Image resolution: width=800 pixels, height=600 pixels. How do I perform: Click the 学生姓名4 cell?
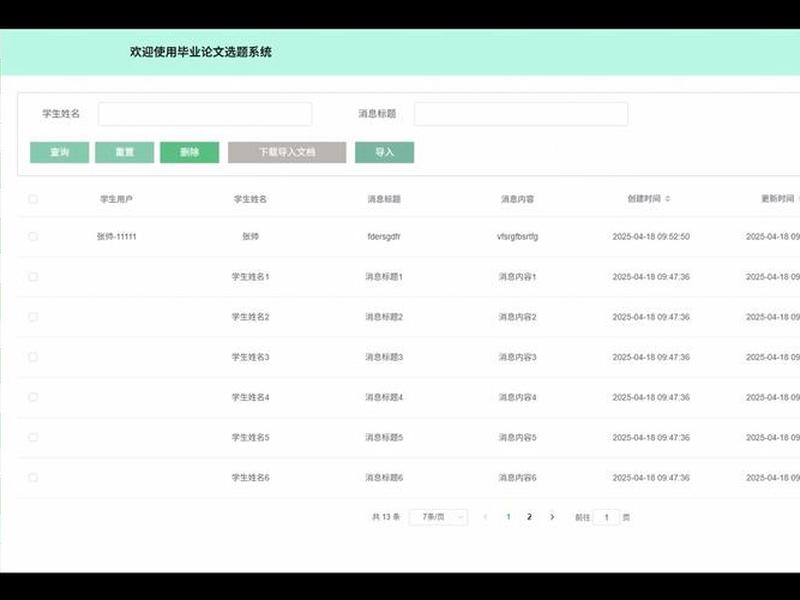coord(250,397)
